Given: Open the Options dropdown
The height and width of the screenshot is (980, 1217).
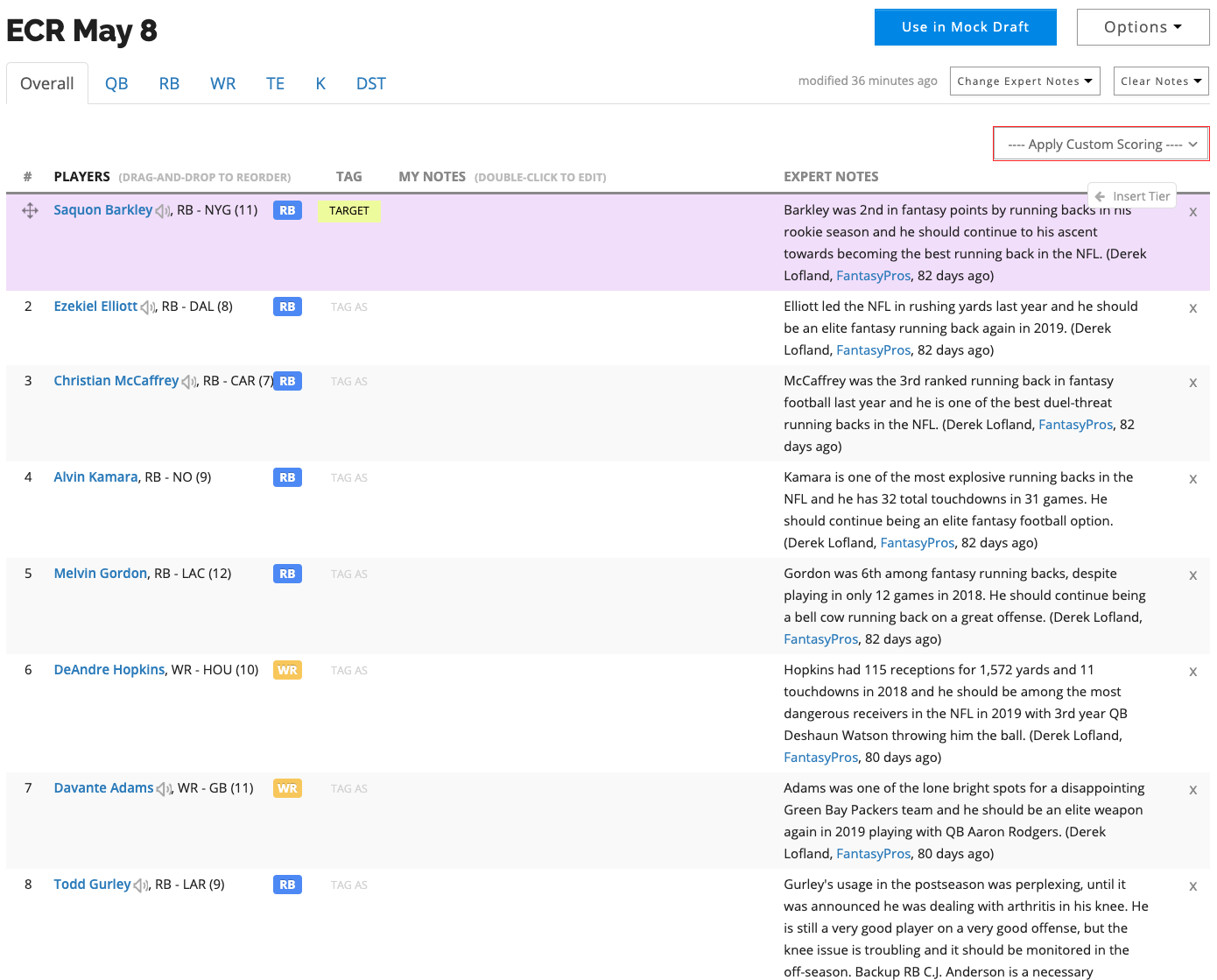Looking at the screenshot, I should (1143, 27).
